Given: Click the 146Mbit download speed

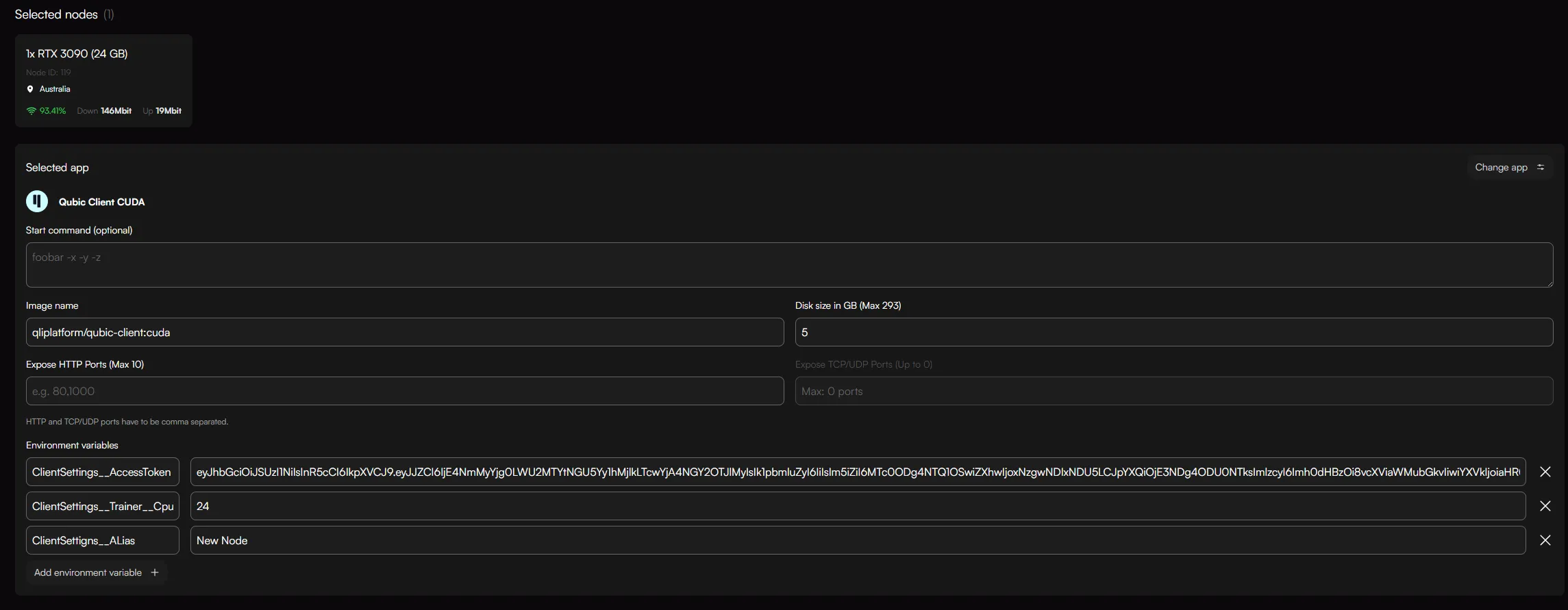Looking at the screenshot, I should pos(116,111).
